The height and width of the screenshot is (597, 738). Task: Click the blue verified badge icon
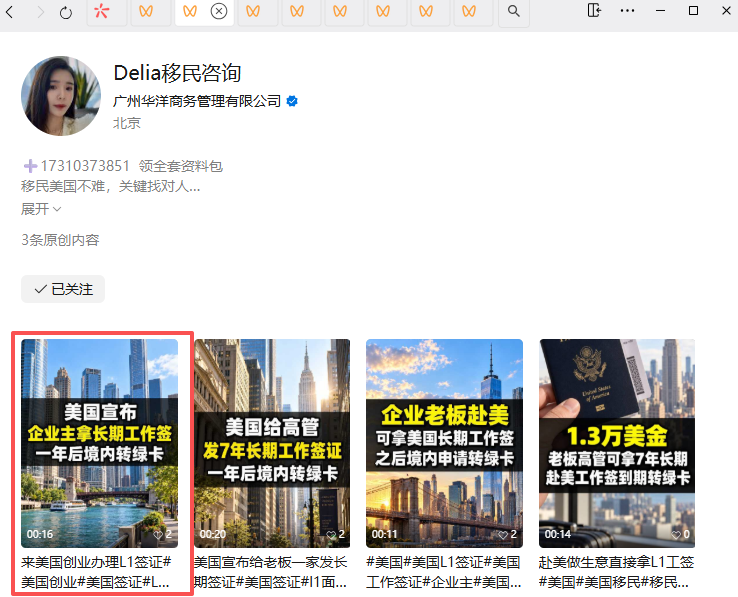coord(292,101)
